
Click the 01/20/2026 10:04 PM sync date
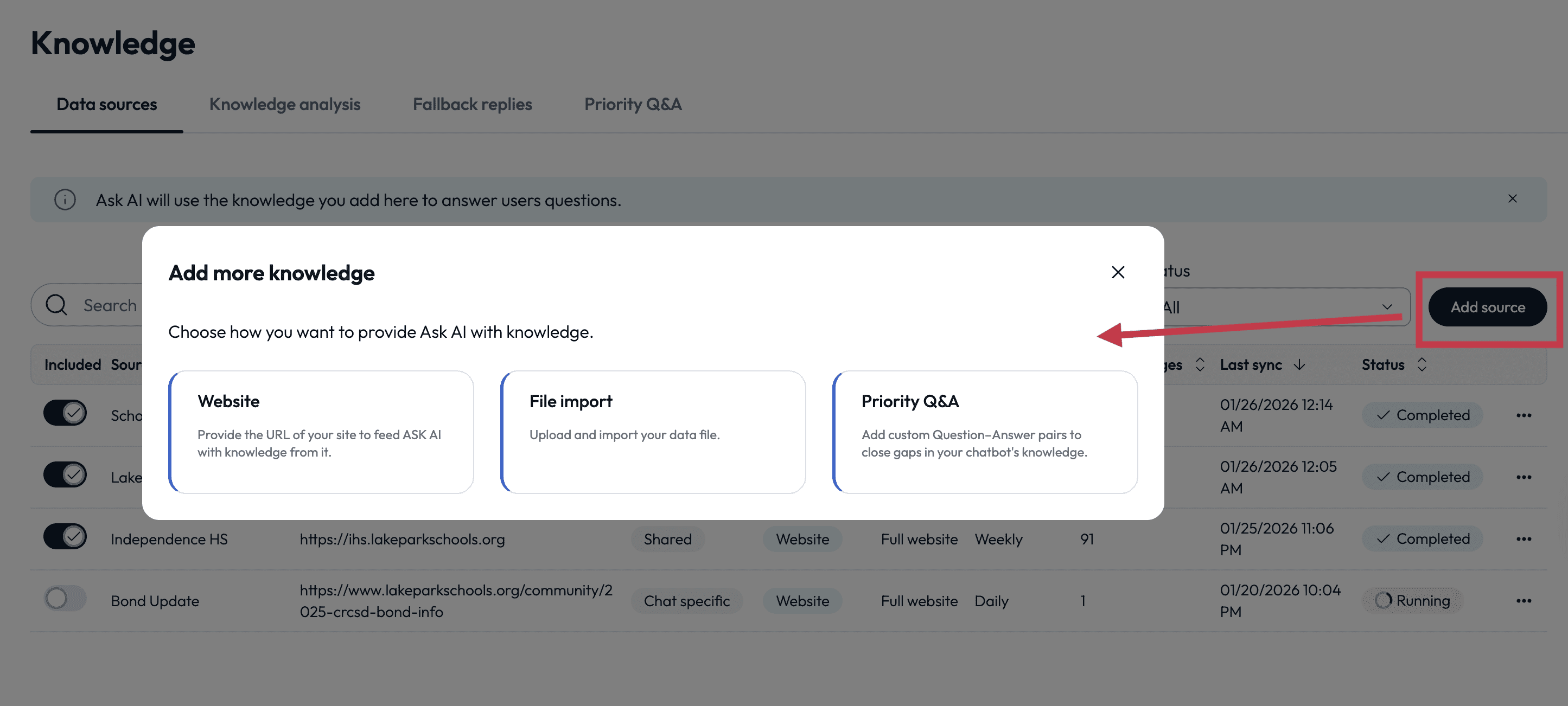[x=1280, y=601]
